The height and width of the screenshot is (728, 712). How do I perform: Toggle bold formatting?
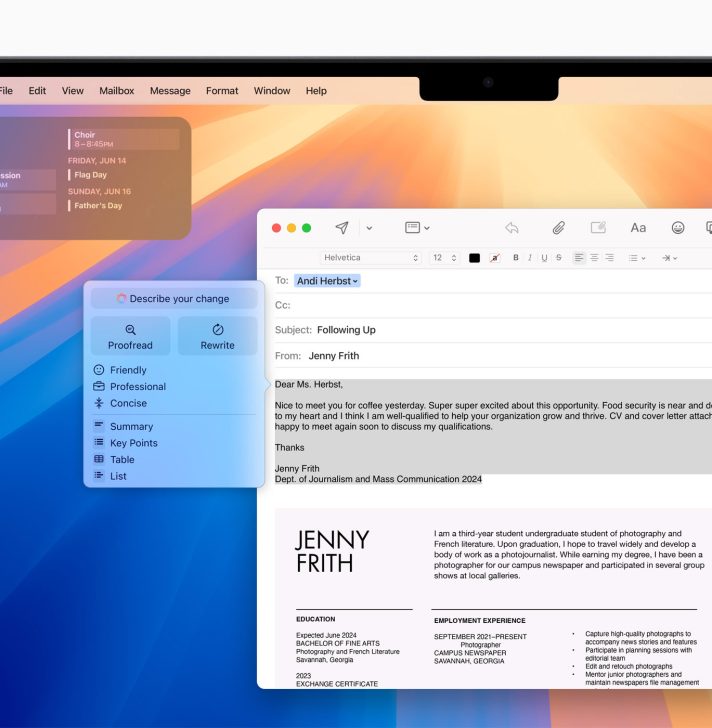click(x=516, y=258)
